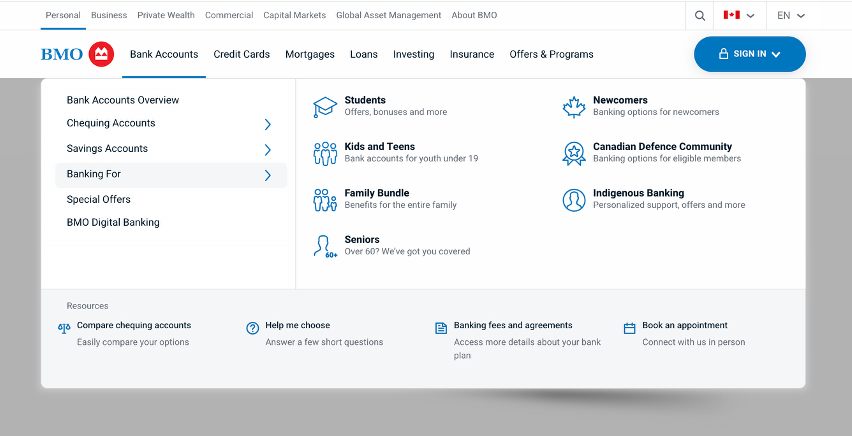This screenshot has height=436, width=852.
Task: Open the Investing menu
Action: click(414, 54)
